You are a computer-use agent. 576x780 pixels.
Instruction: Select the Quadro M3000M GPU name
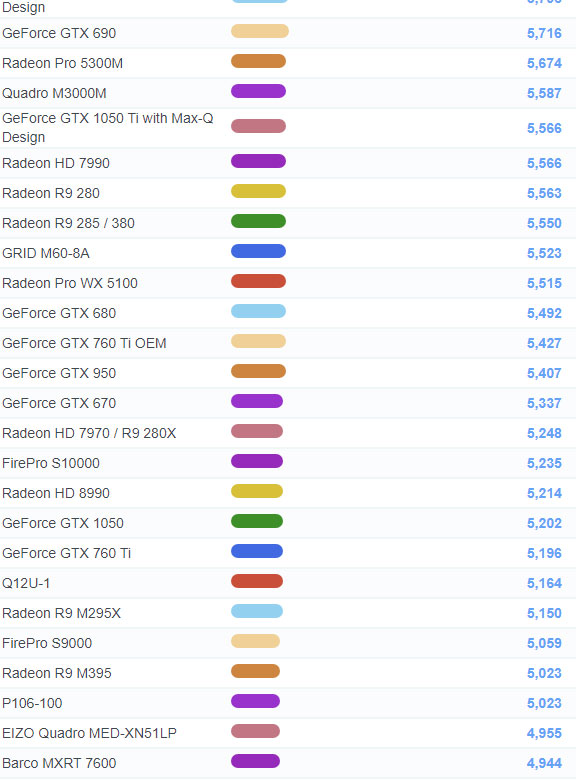point(54,93)
